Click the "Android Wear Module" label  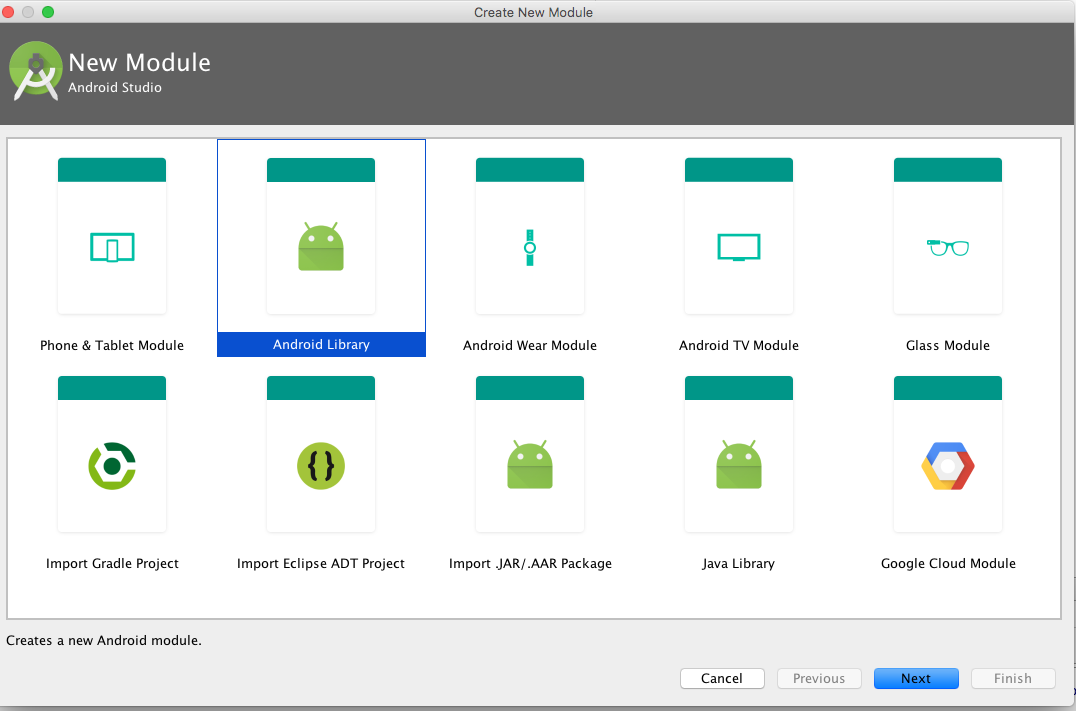click(530, 345)
